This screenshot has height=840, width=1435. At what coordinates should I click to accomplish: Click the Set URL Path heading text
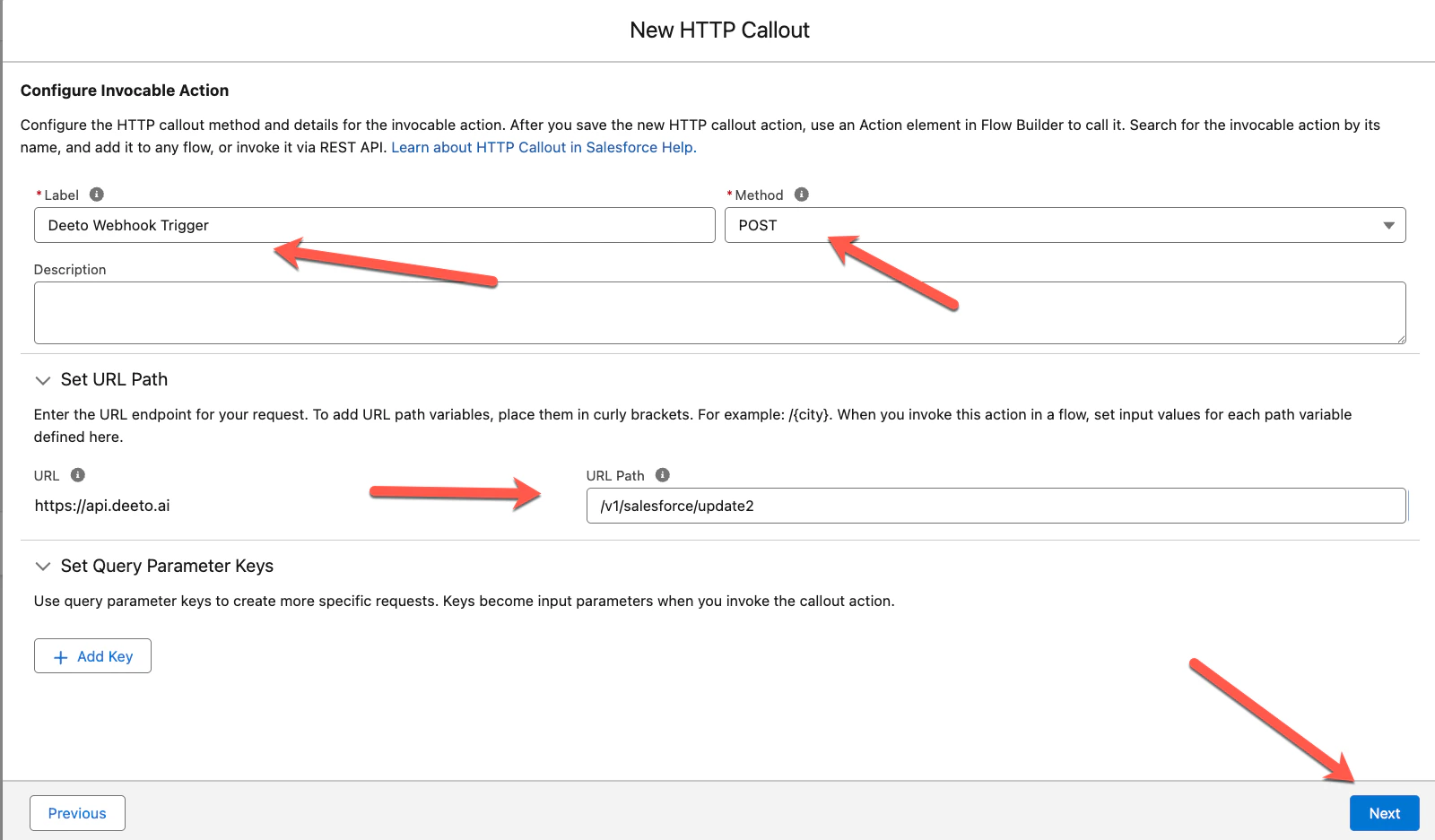pyautogui.click(x=114, y=380)
